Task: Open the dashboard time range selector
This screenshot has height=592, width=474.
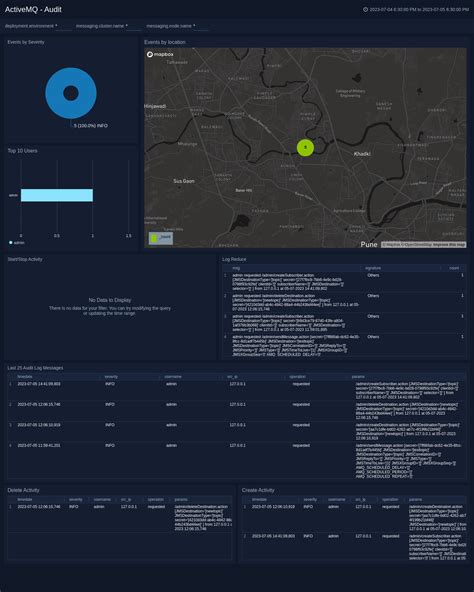Action: (x=416, y=9)
